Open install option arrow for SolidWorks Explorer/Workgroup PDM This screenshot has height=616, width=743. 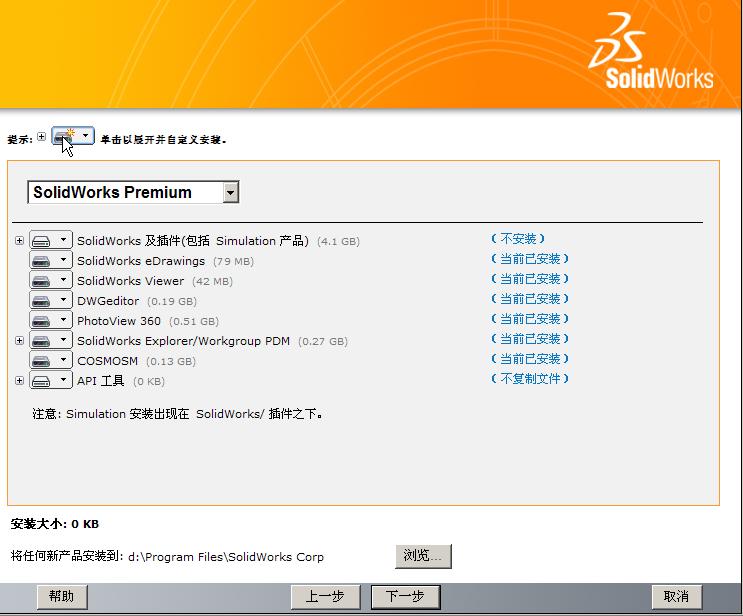[x=63, y=340]
